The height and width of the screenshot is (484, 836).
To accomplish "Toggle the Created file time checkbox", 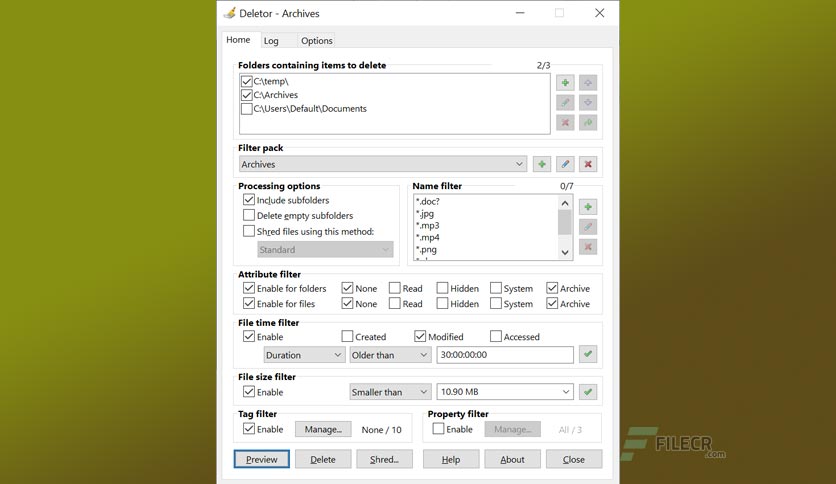I will click(347, 336).
